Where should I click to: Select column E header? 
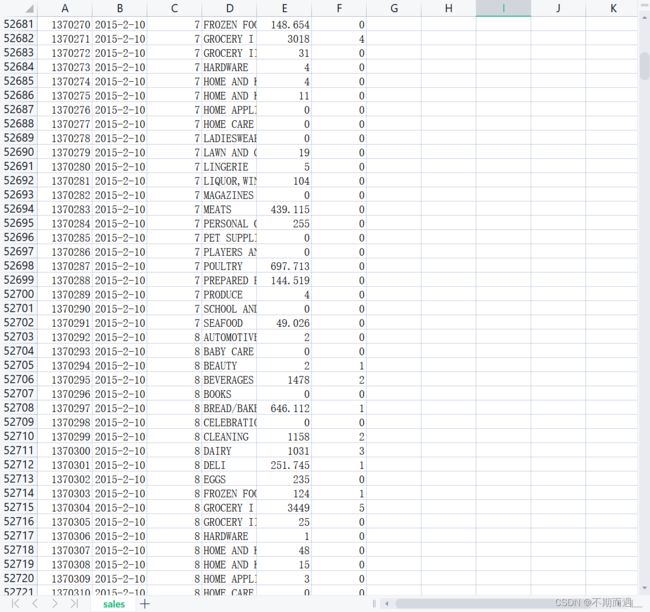[284, 8]
